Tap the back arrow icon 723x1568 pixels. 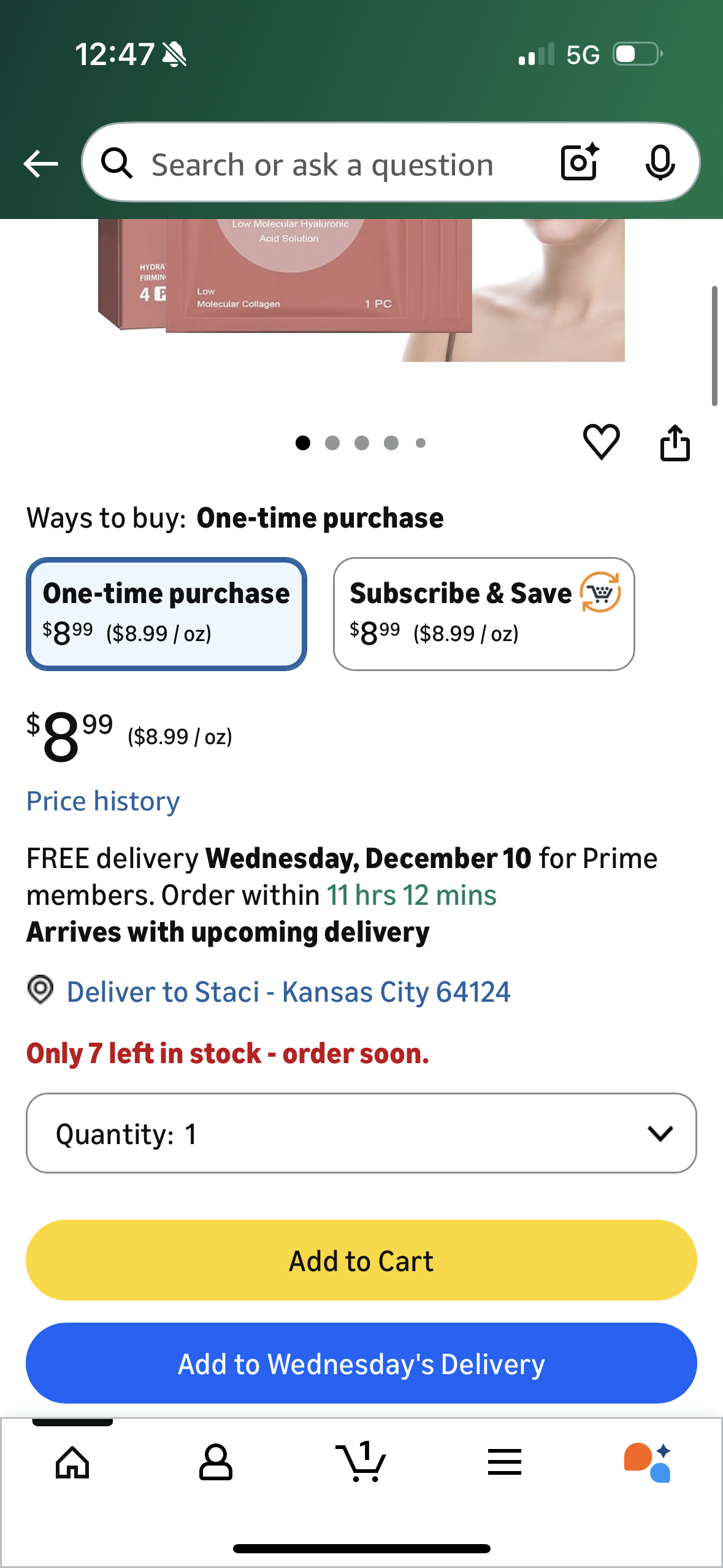point(40,164)
